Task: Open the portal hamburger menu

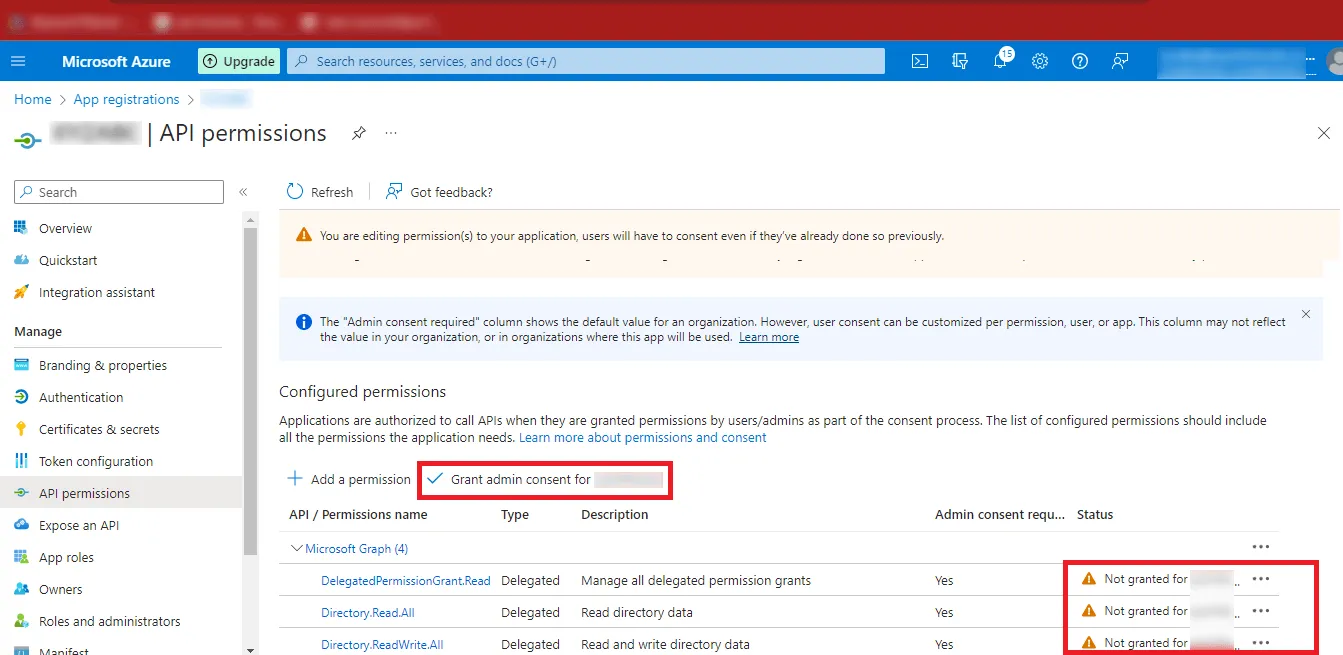Action: pos(18,61)
